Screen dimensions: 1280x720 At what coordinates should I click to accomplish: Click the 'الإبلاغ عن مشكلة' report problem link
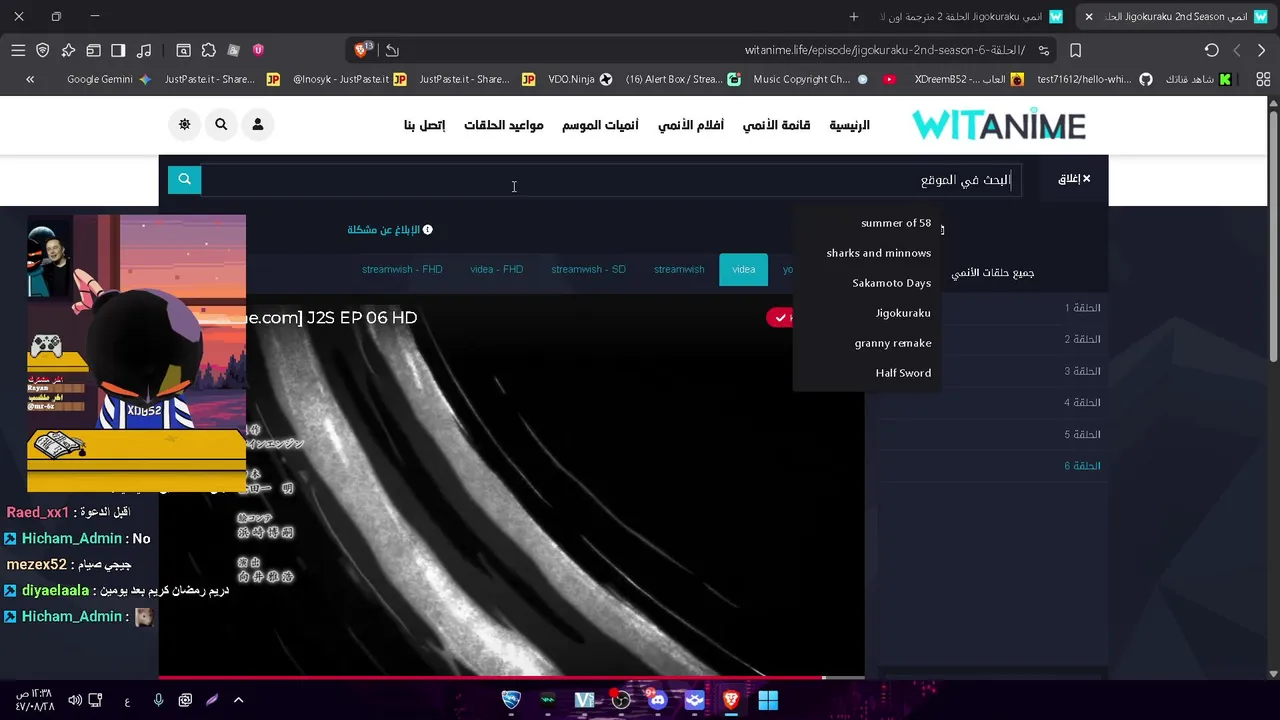(x=390, y=230)
